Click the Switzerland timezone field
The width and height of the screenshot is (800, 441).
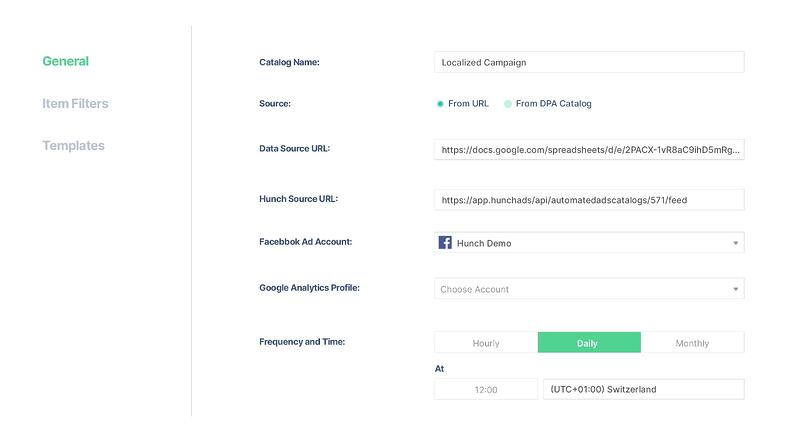(x=643, y=389)
